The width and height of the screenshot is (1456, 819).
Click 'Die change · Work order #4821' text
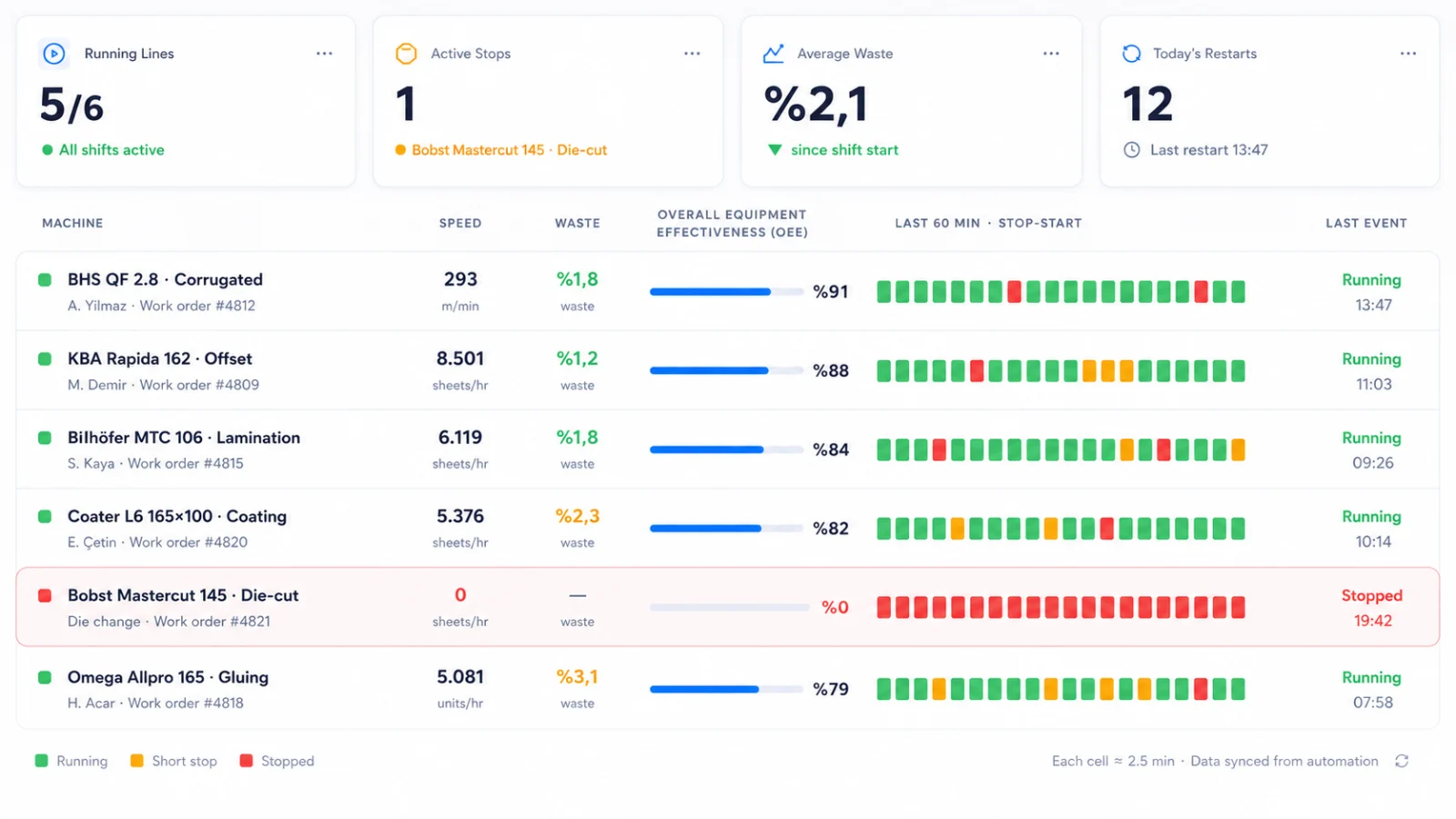(169, 622)
